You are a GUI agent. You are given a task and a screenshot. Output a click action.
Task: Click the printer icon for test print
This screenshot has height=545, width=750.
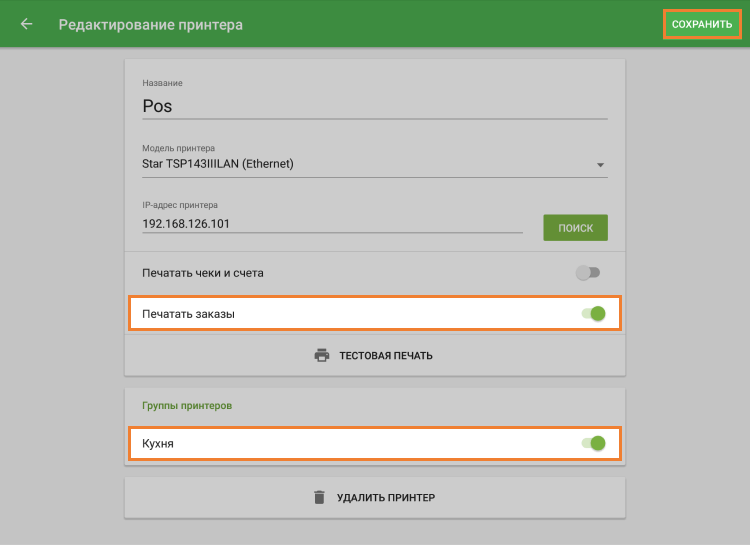(322, 355)
